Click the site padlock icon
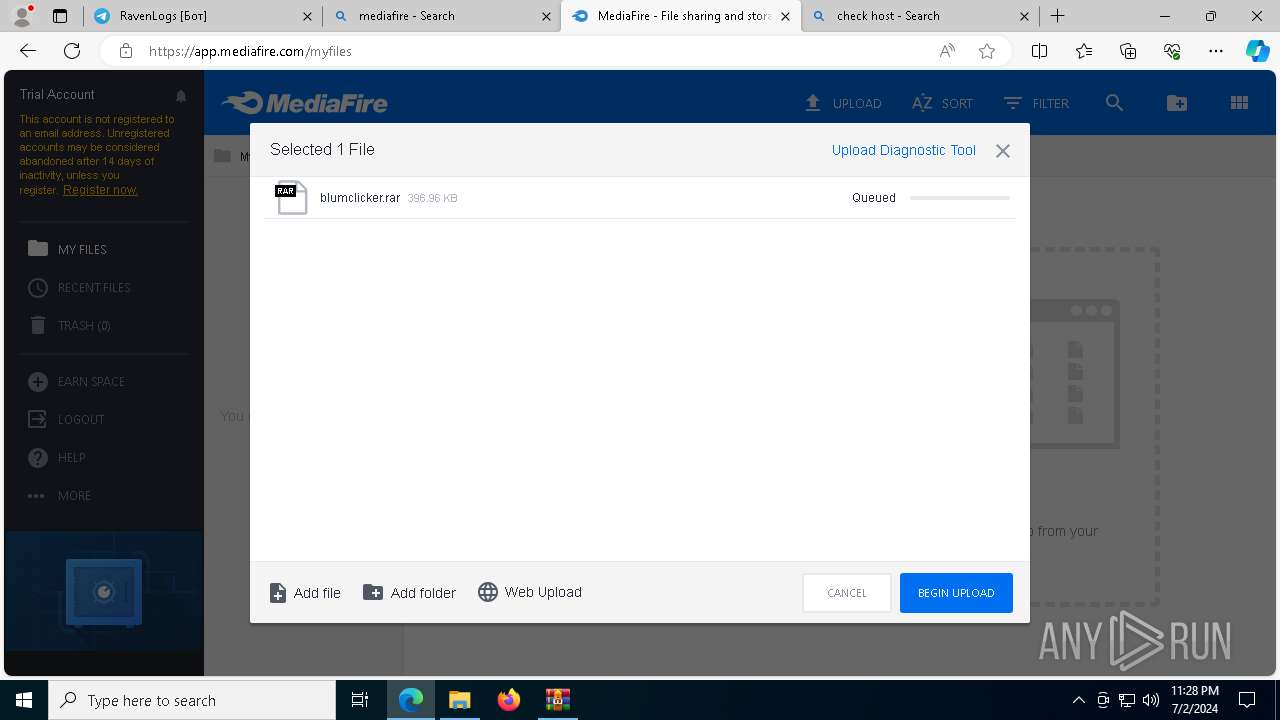 126,51
